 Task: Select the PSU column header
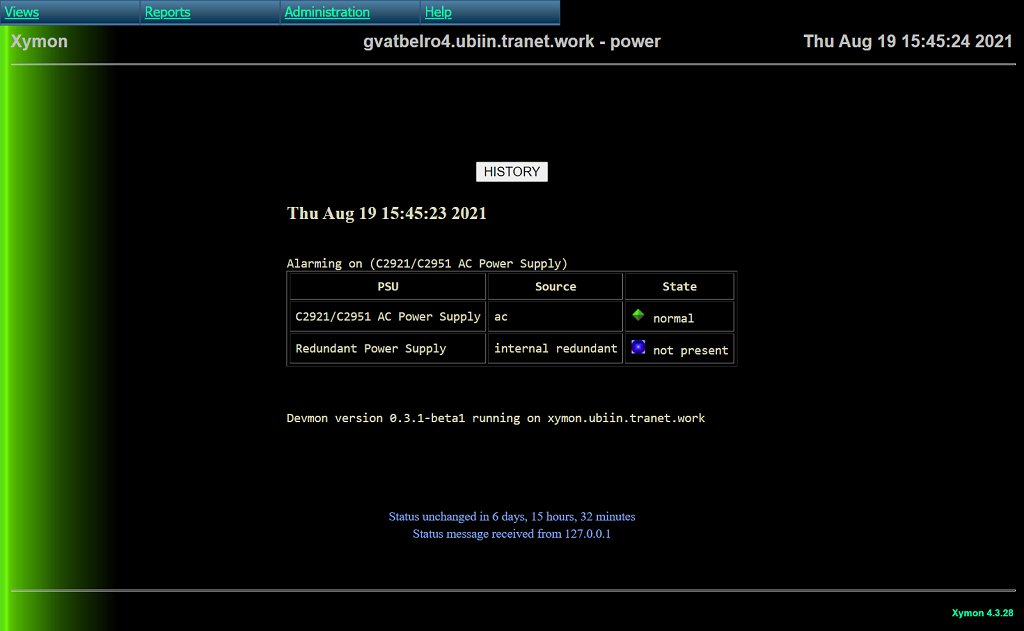(x=388, y=287)
